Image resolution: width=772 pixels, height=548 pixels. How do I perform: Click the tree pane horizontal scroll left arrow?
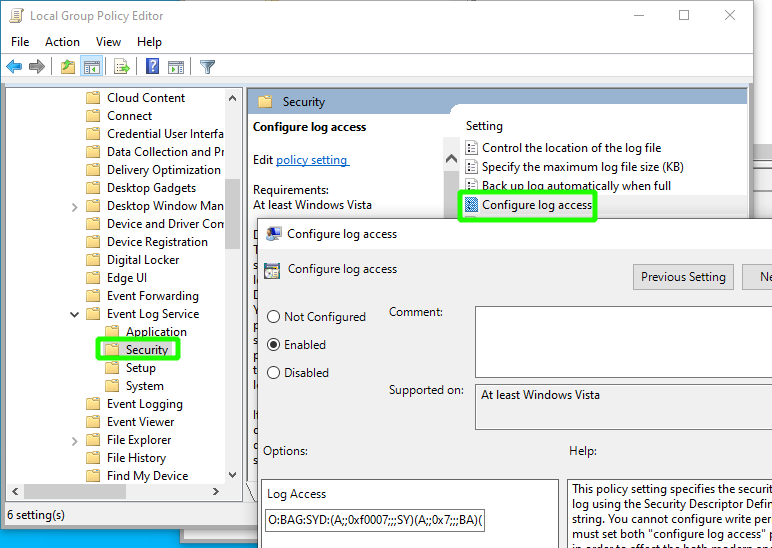point(15,491)
